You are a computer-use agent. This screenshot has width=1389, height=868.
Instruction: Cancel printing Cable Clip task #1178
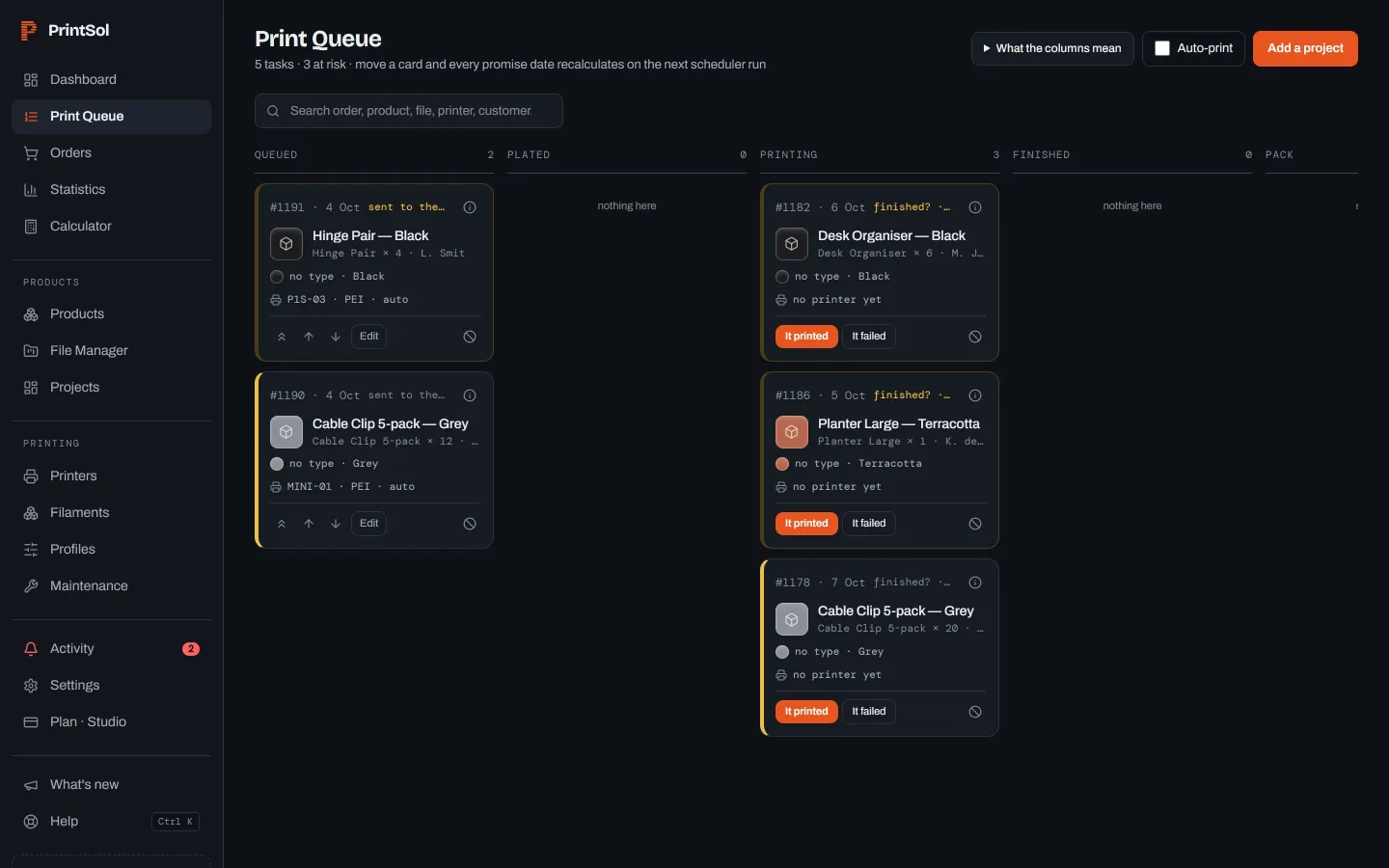(975, 712)
